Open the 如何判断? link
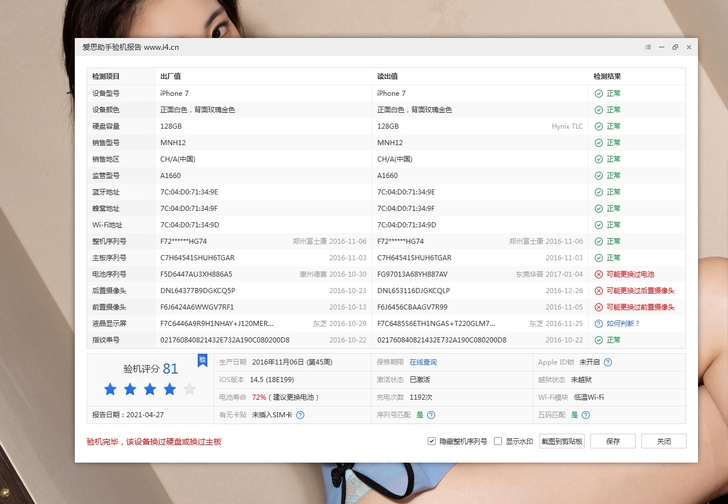728x504 pixels. (x=623, y=323)
